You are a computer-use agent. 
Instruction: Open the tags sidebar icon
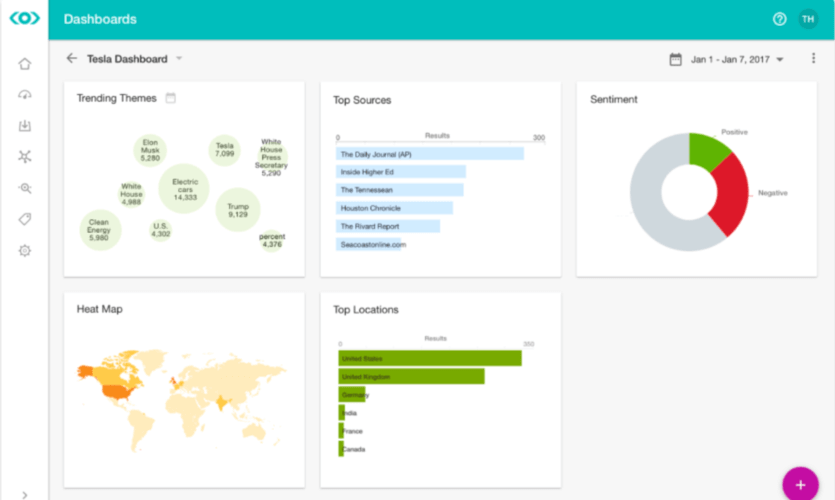[24, 219]
